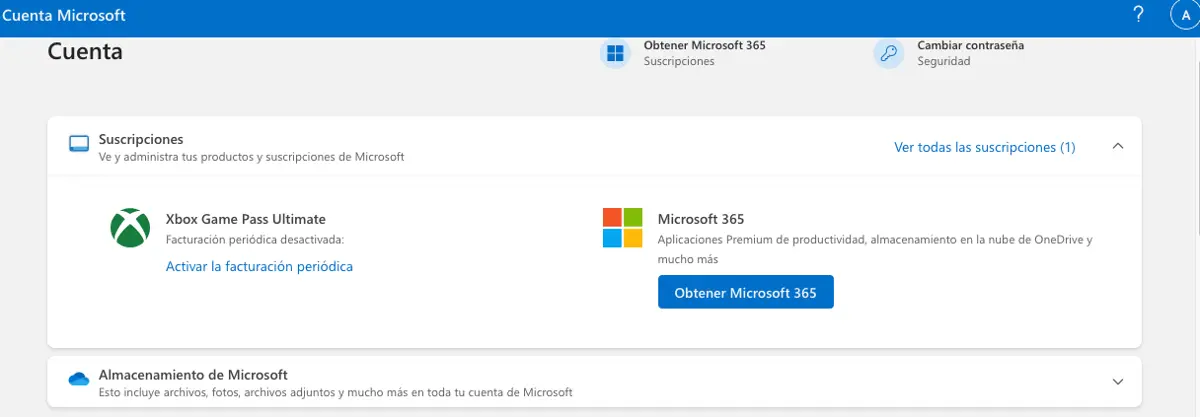Click the Suscripciones monitor icon
Screen dimensions: 1200x417
tap(79, 144)
